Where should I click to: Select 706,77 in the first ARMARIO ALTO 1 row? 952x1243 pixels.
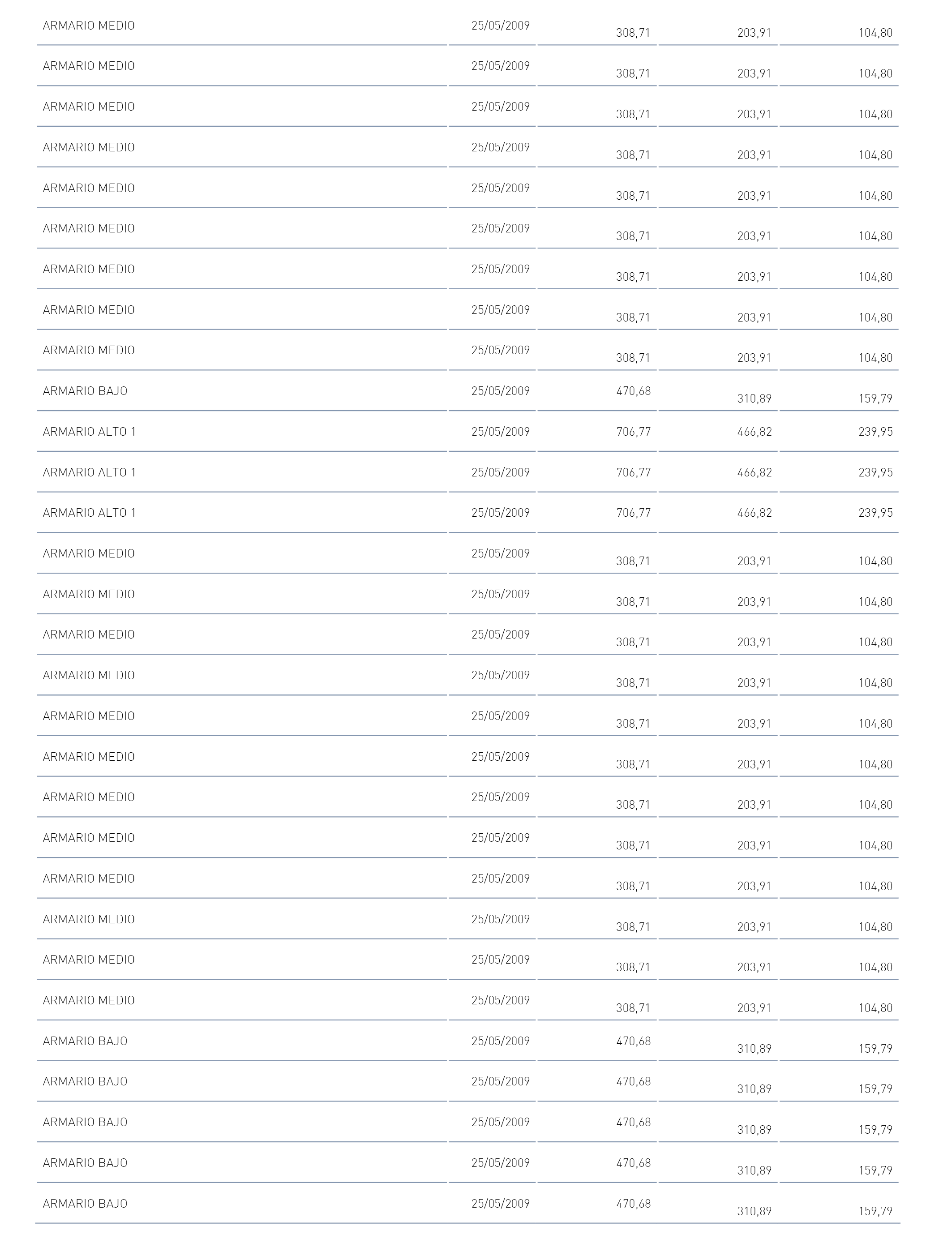(x=634, y=432)
